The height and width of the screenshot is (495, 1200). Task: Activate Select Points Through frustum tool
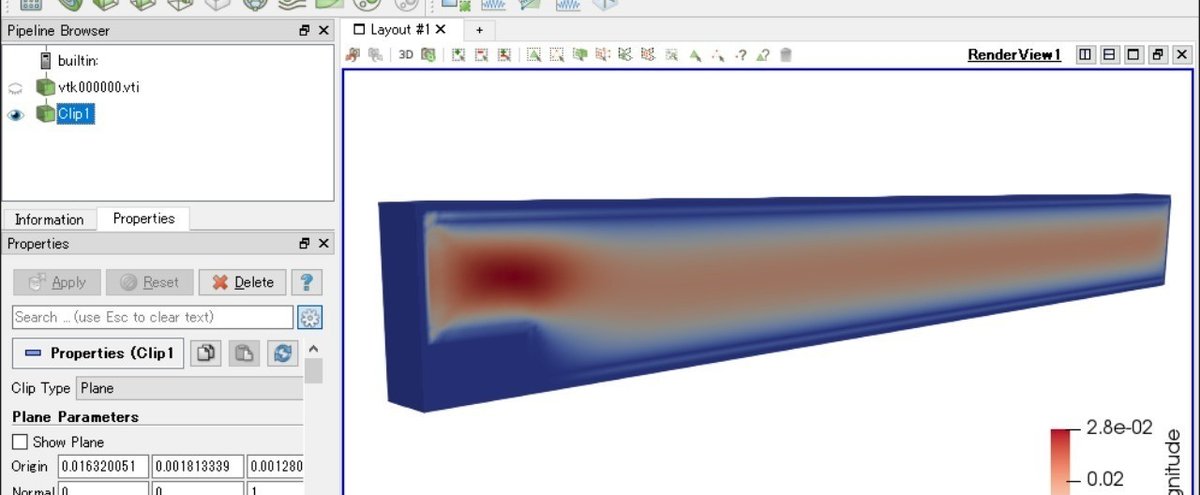tap(603, 55)
